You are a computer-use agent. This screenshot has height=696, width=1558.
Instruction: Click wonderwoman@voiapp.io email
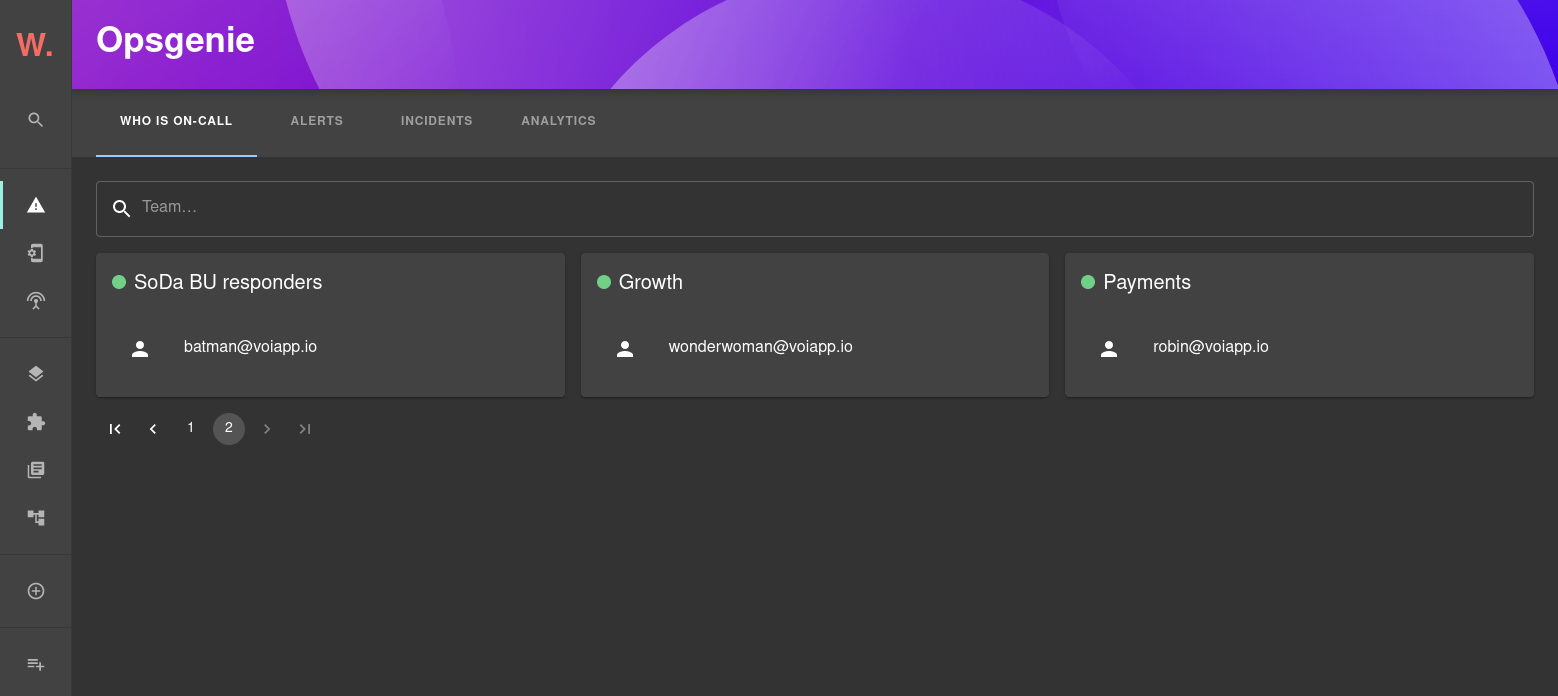761,347
